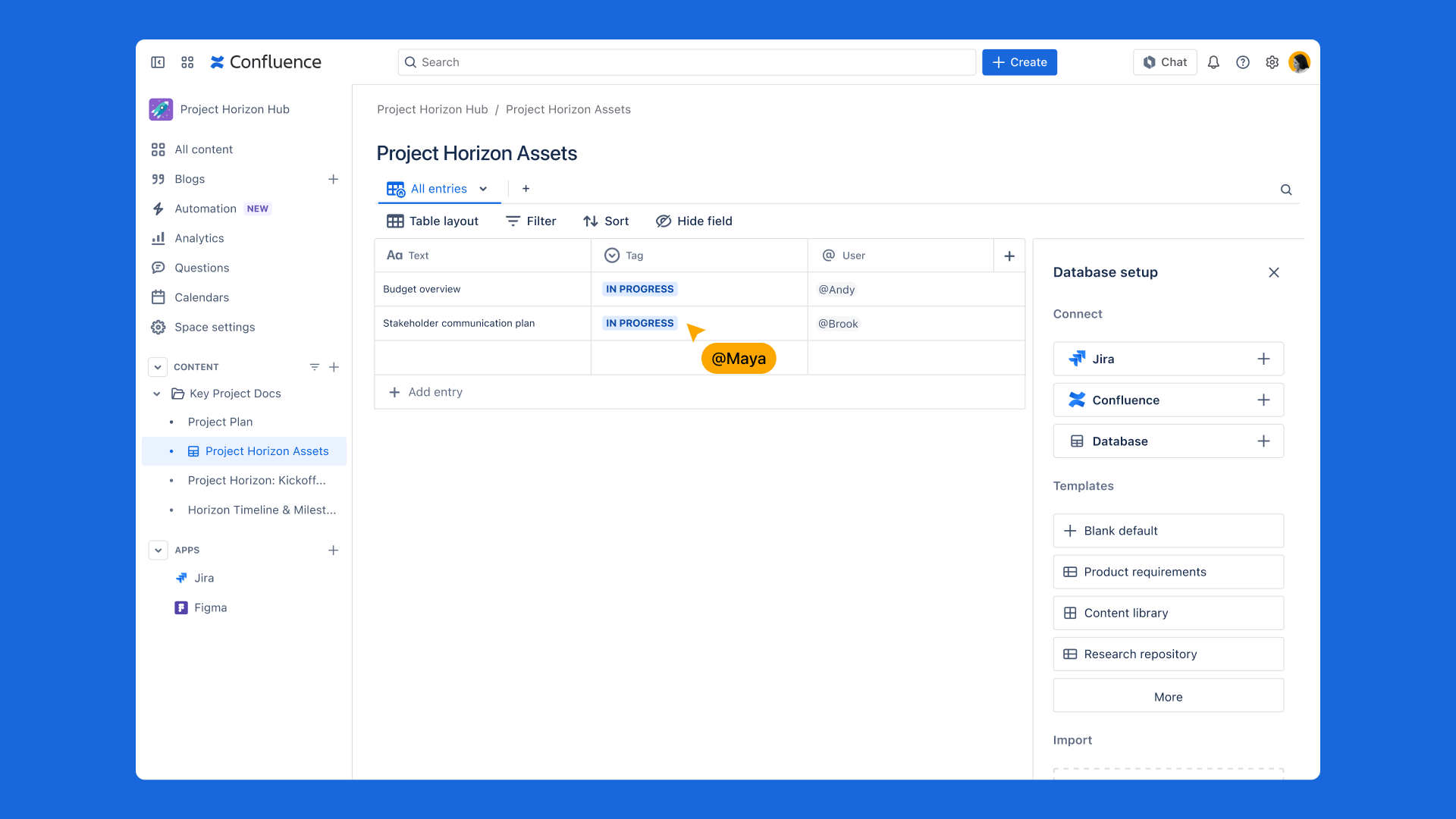Select the Product requirements template
The height and width of the screenshot is (819, 1456).
1168,572
